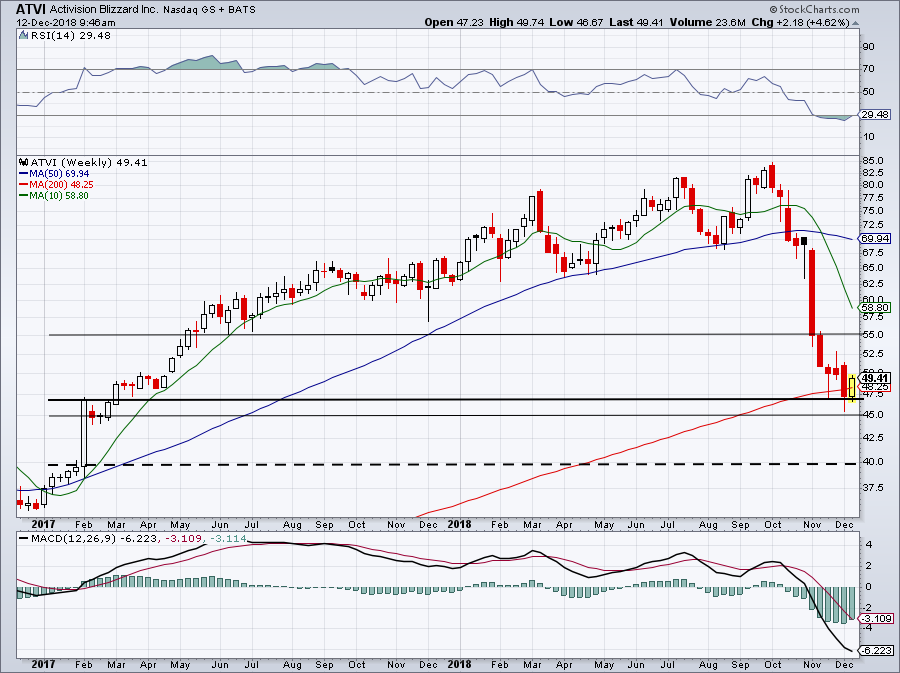
Task: Click the bold 49.41 last price tag
Action: [x=875, y=378]
